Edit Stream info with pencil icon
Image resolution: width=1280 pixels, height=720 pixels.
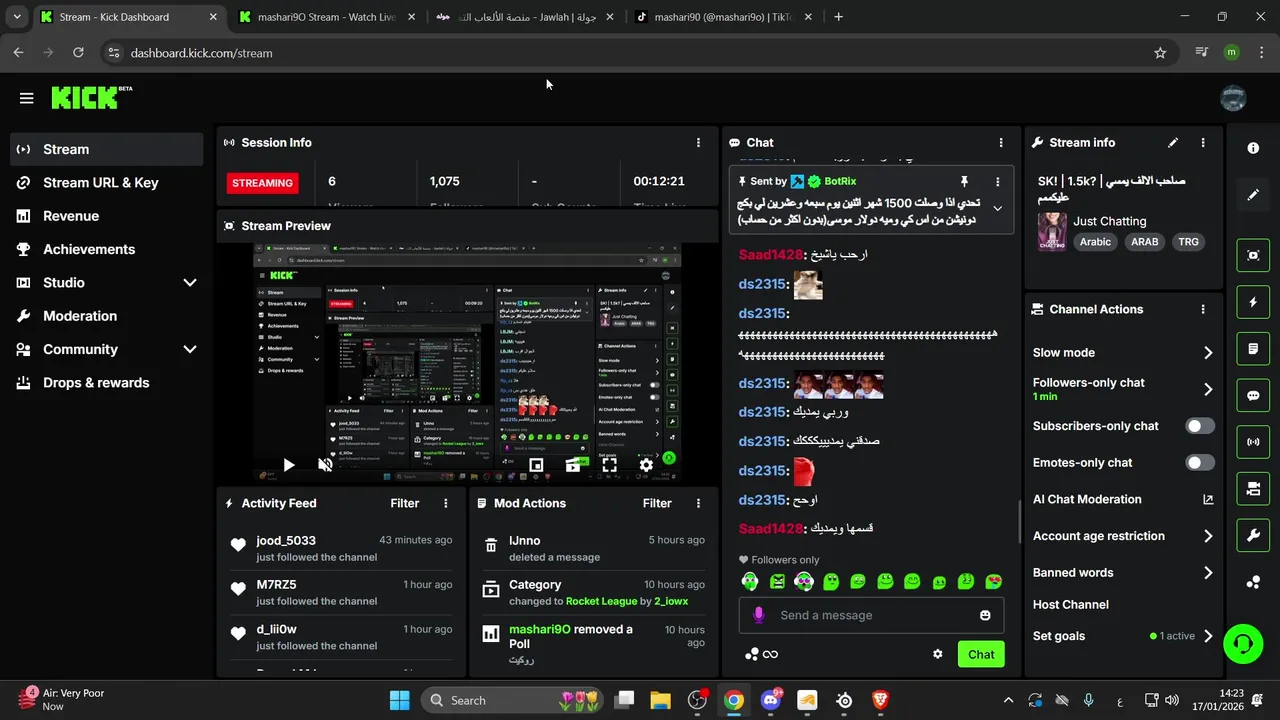pos(1173,143)
